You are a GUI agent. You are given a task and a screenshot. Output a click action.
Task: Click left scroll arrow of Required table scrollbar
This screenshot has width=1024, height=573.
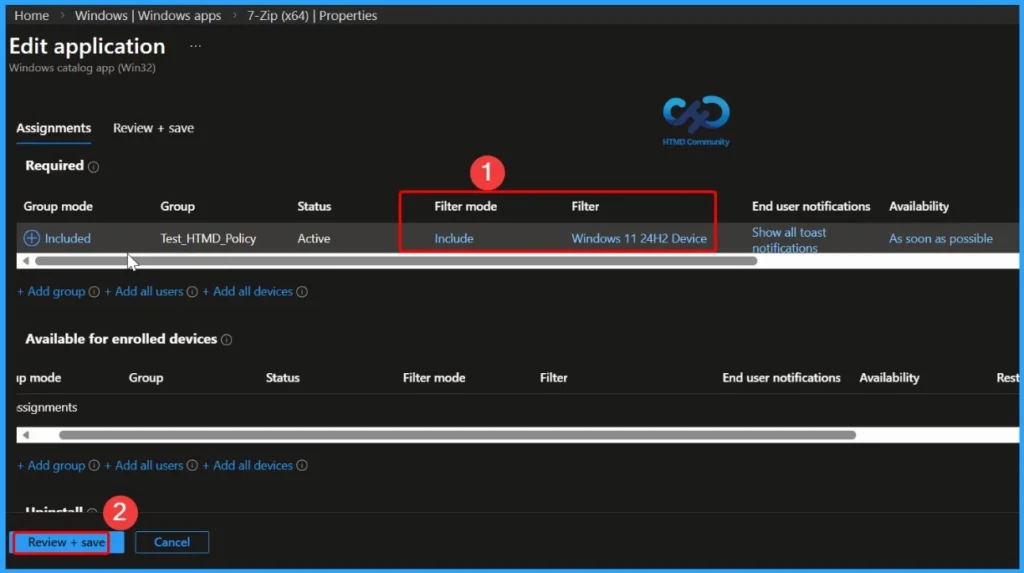coord(25,261)
